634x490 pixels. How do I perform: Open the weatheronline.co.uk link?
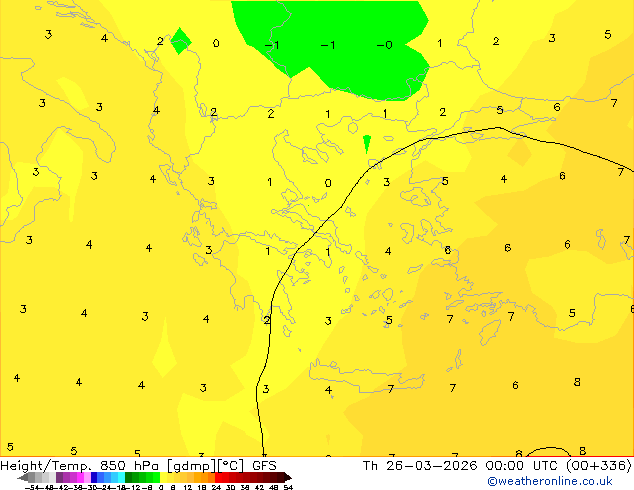coord(550,481)
